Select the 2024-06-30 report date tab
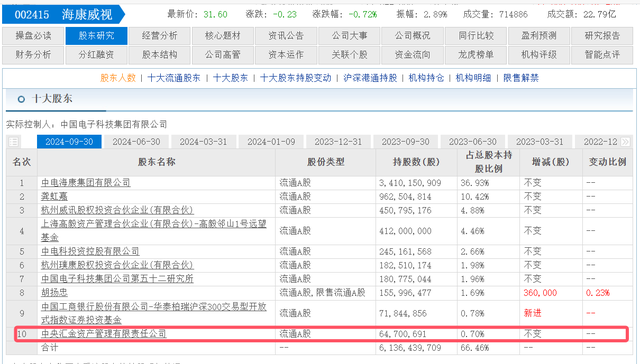 (136, 142)
